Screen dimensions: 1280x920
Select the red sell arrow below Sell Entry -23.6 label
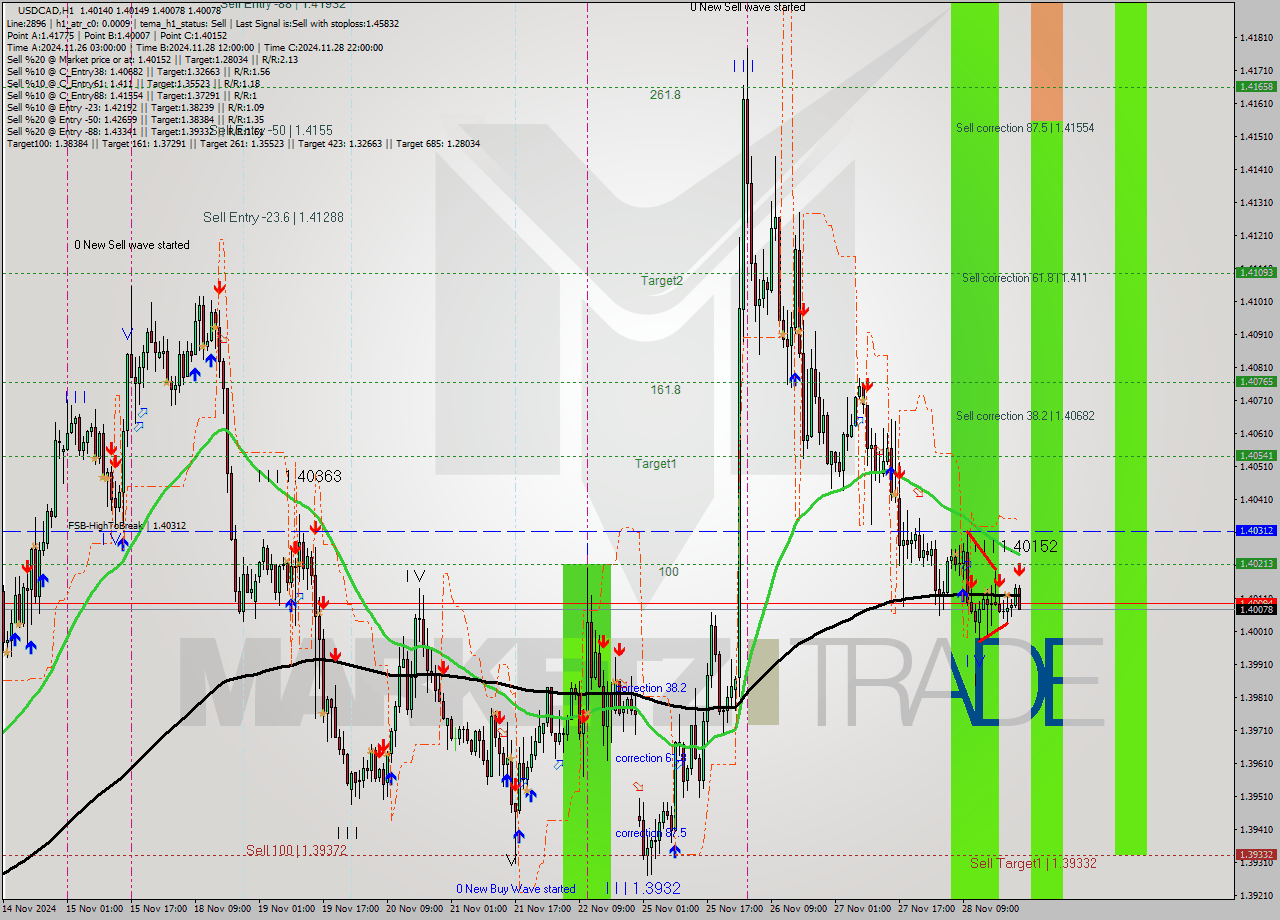219,286
